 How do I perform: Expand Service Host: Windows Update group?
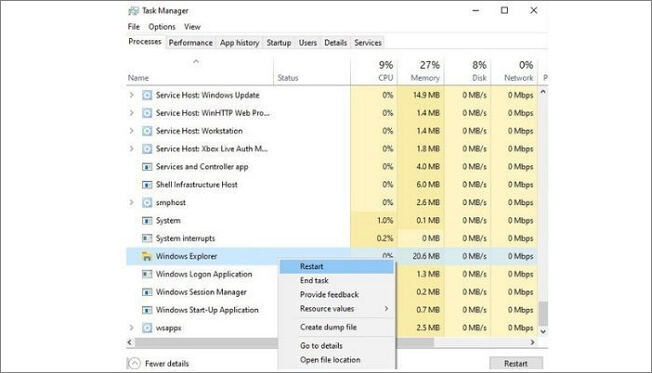point(131,95)
